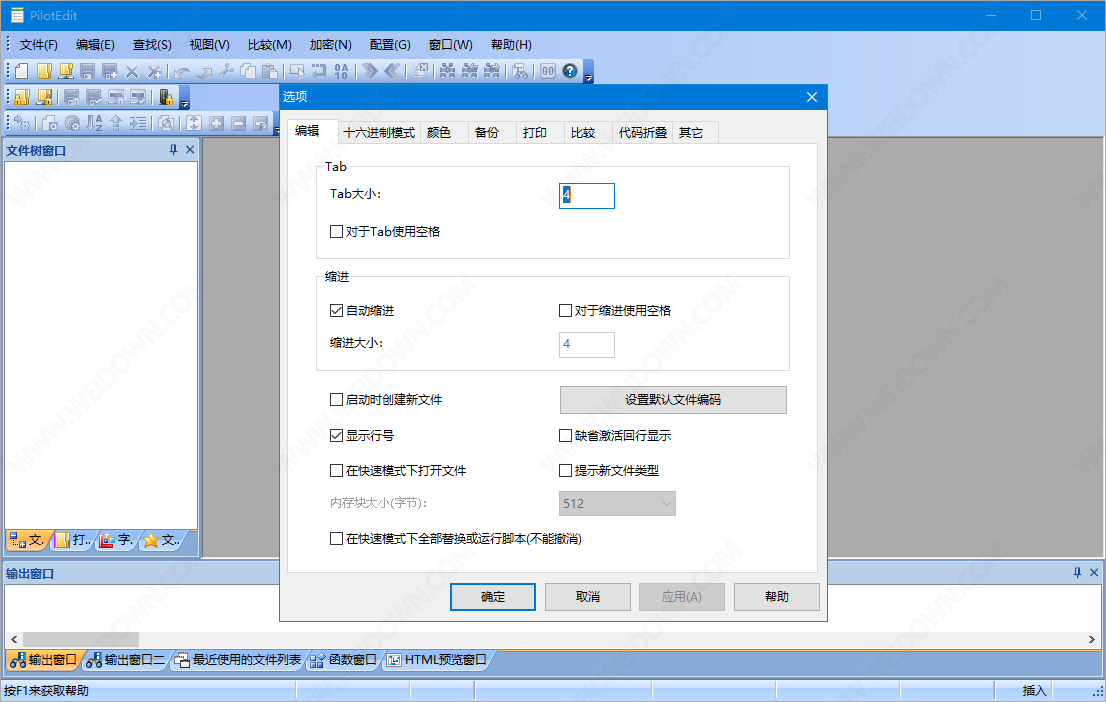
Task: Click the GO icon in toolbar
Action: click(548, 71)
